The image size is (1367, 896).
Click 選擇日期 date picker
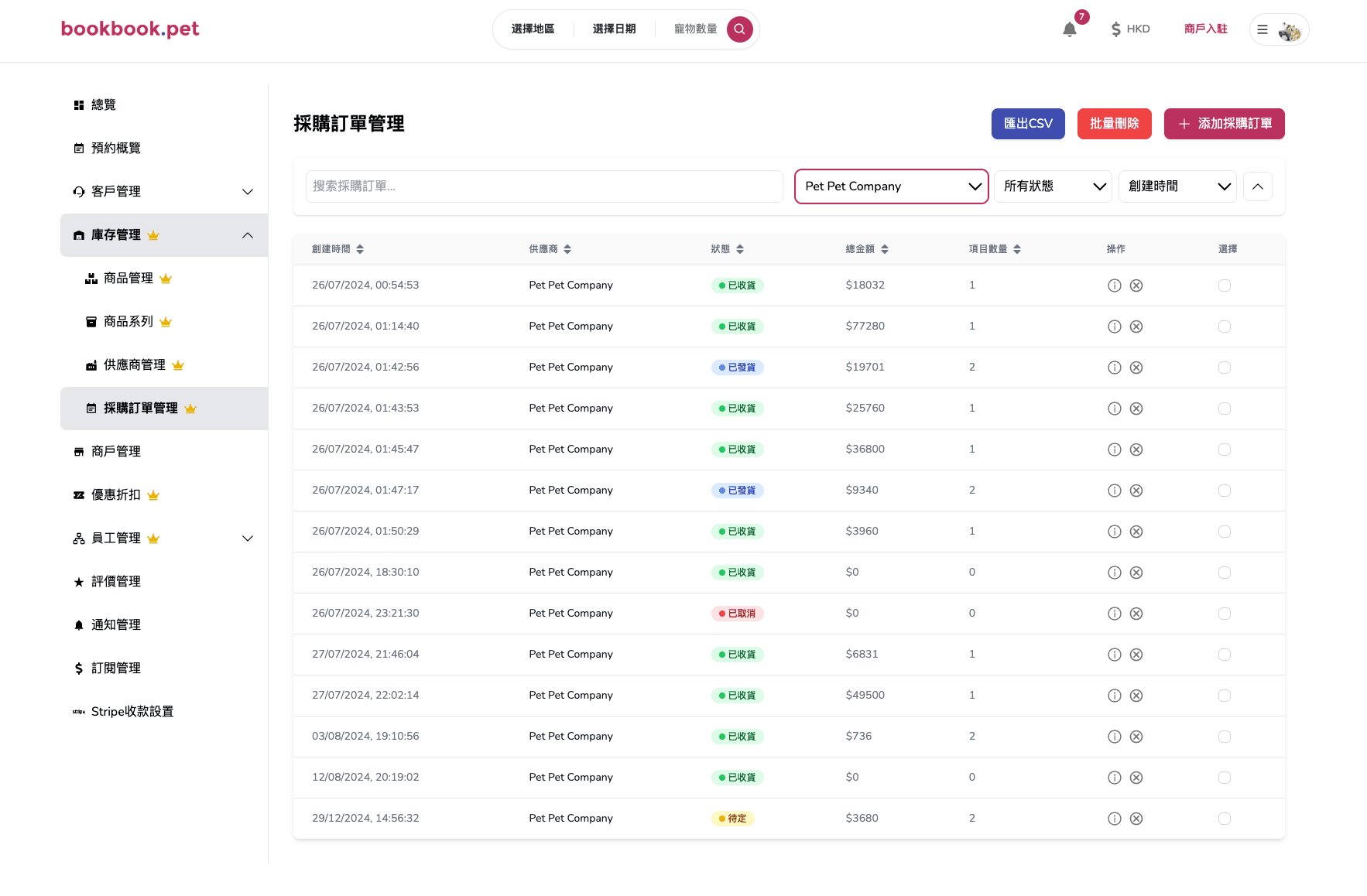tap(614, 29)
